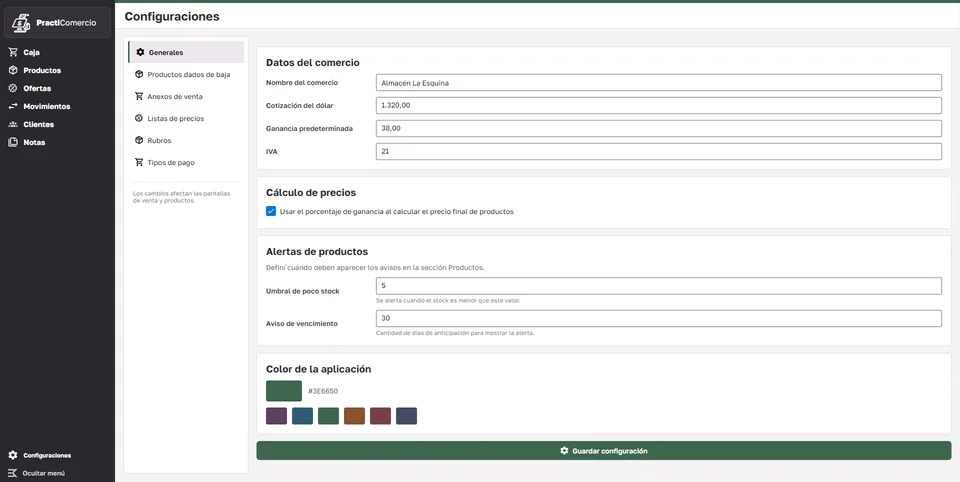This screenshot has height=482, width=960.
Task: Select the Generales settings tab
Action: (186, 52)
